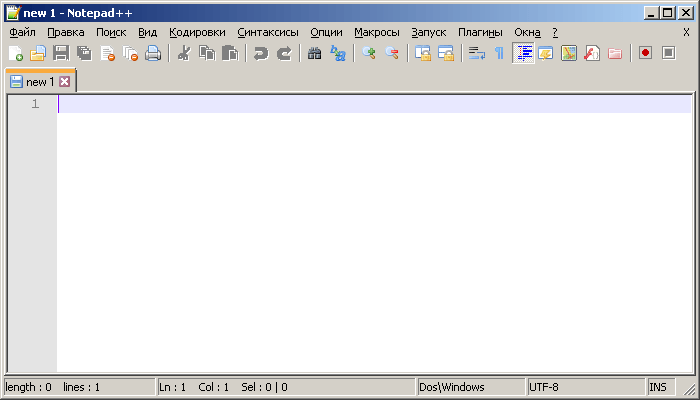
Task: Copy selection with the toolbar Copy icon
Action: pyautogui.click(x=207, y=53)
